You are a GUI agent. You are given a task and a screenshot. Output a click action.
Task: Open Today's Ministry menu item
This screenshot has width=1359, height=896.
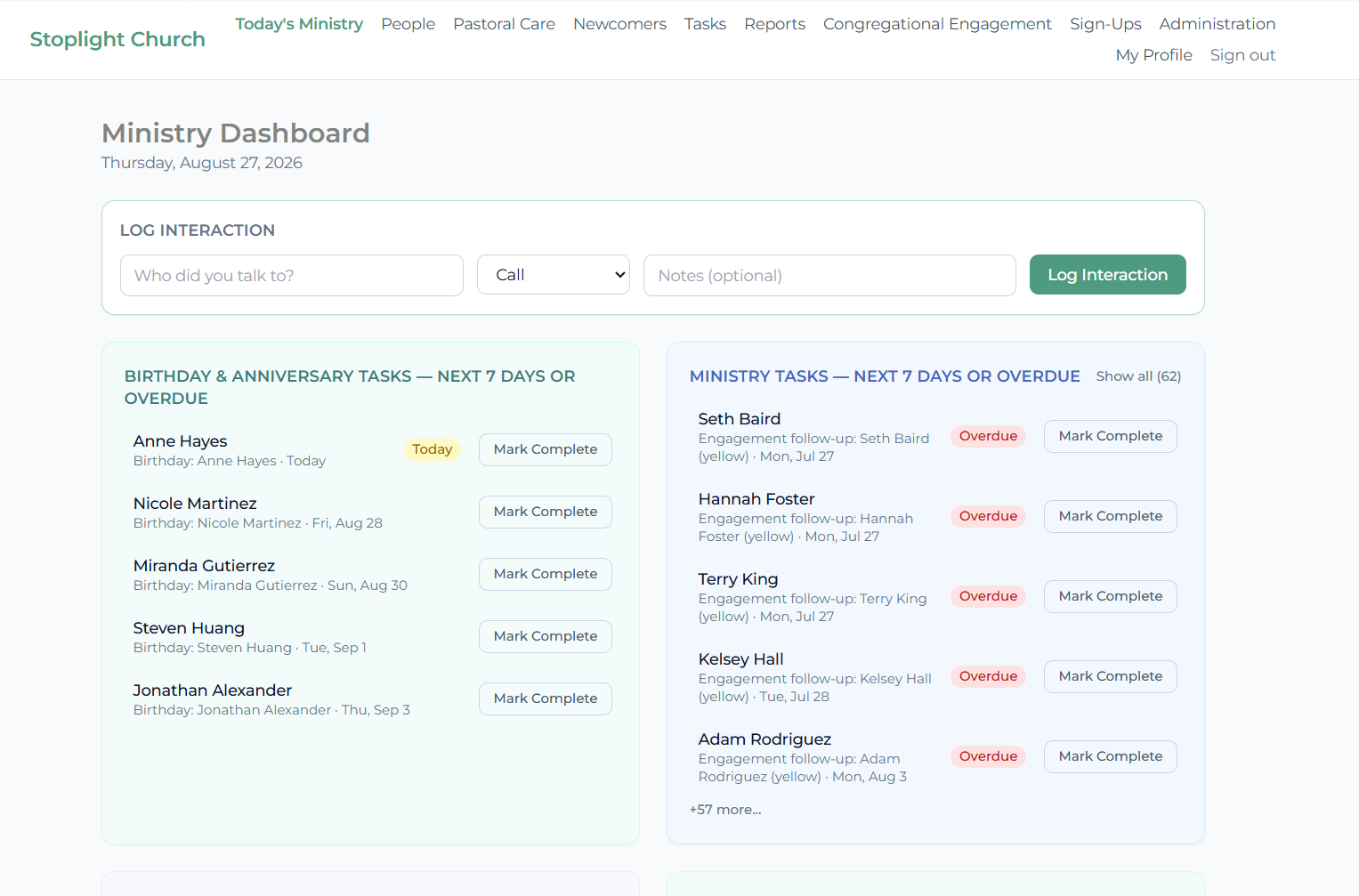tap(299, 24)
